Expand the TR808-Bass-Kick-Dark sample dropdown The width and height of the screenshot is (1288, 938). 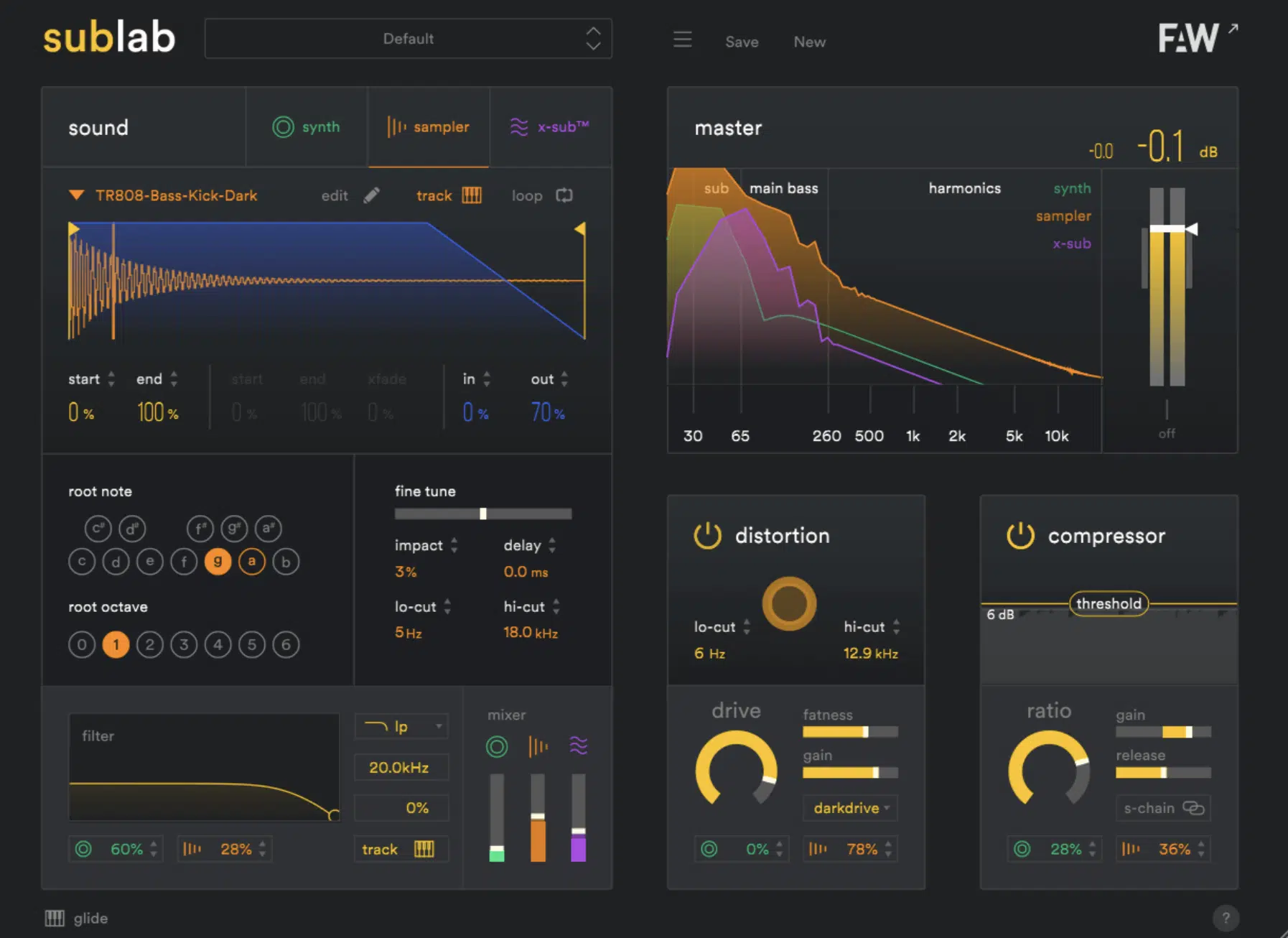pyautogui.click(x=77, y=195)
